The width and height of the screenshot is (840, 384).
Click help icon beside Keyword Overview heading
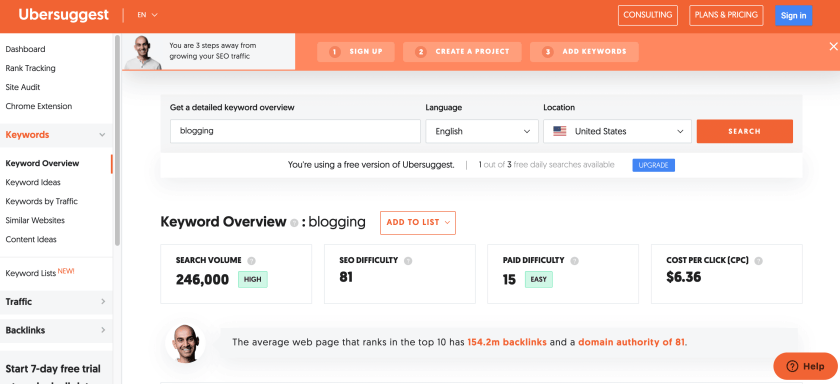click(x=294, y=223)
